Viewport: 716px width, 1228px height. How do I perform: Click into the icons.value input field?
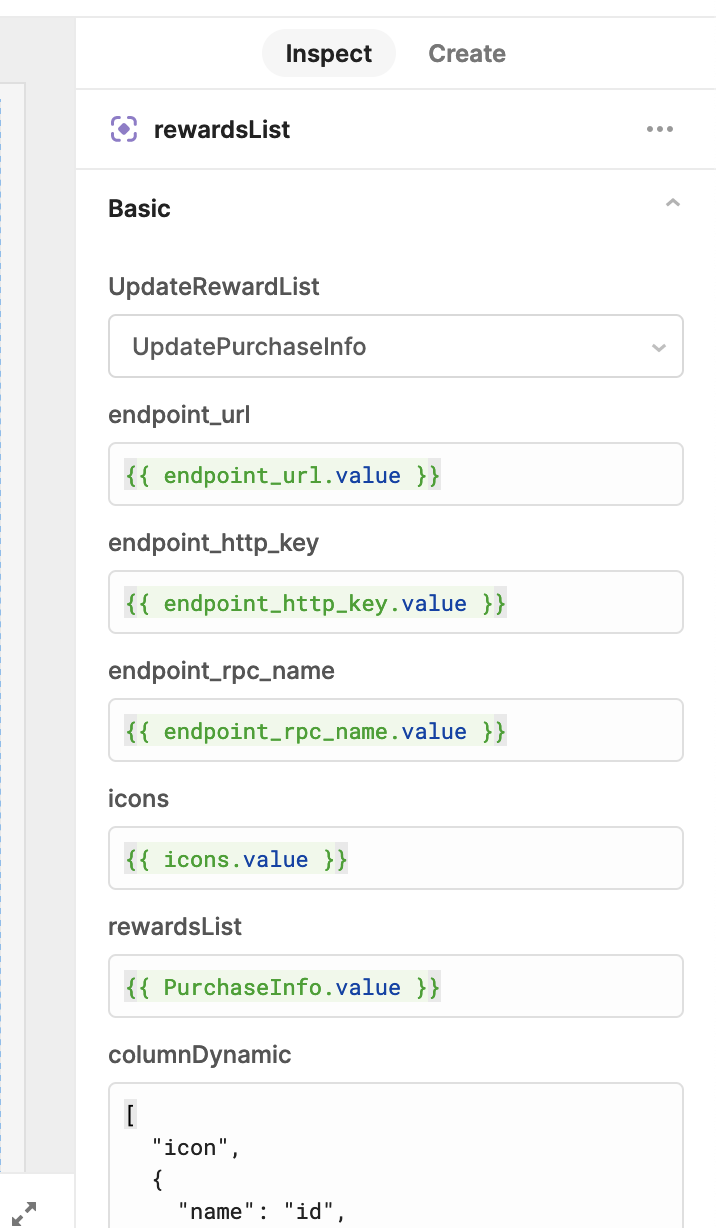[x=396, y=859]
